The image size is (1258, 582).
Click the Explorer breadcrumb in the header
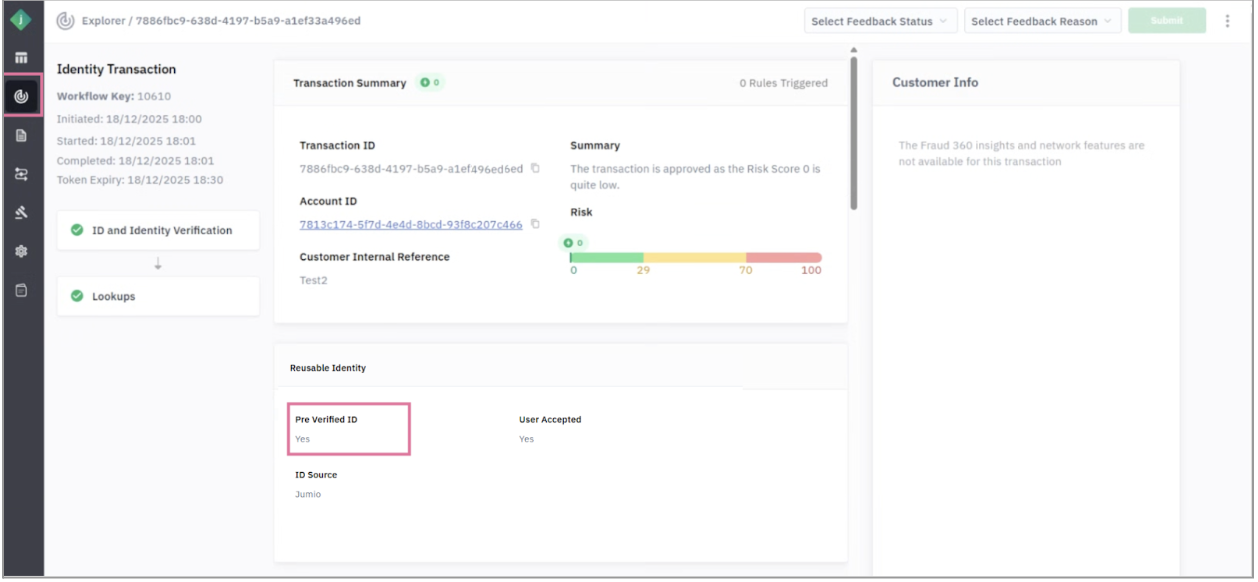point(103,21)
